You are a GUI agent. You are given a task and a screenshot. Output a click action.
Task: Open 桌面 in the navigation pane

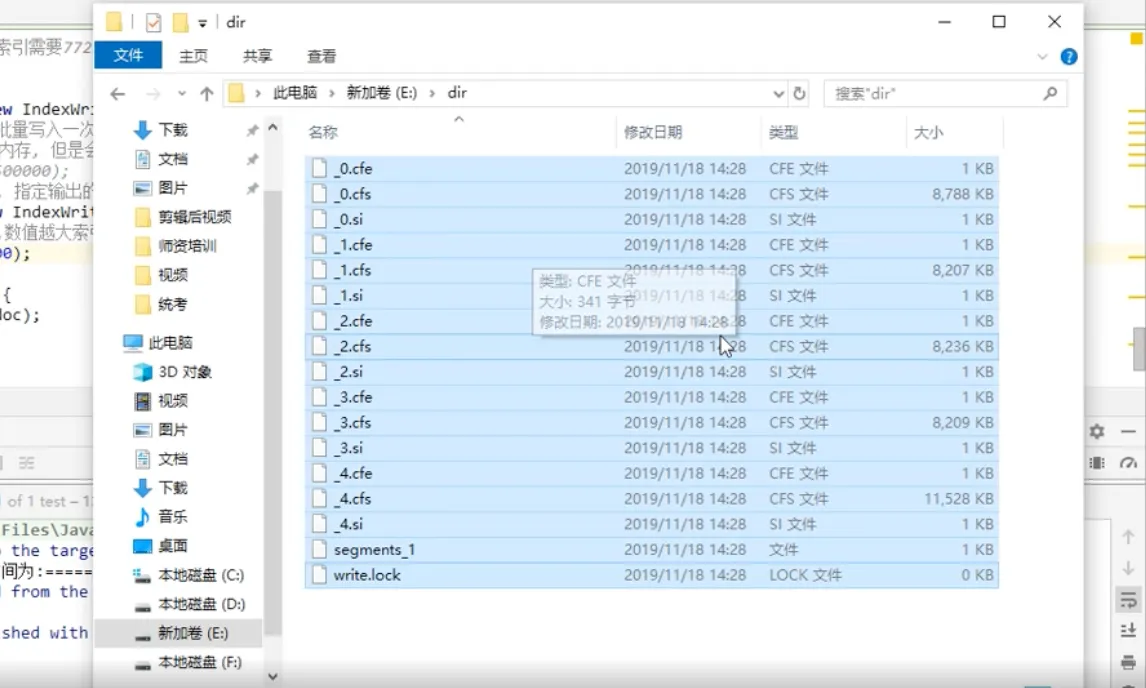coord(173,546)
